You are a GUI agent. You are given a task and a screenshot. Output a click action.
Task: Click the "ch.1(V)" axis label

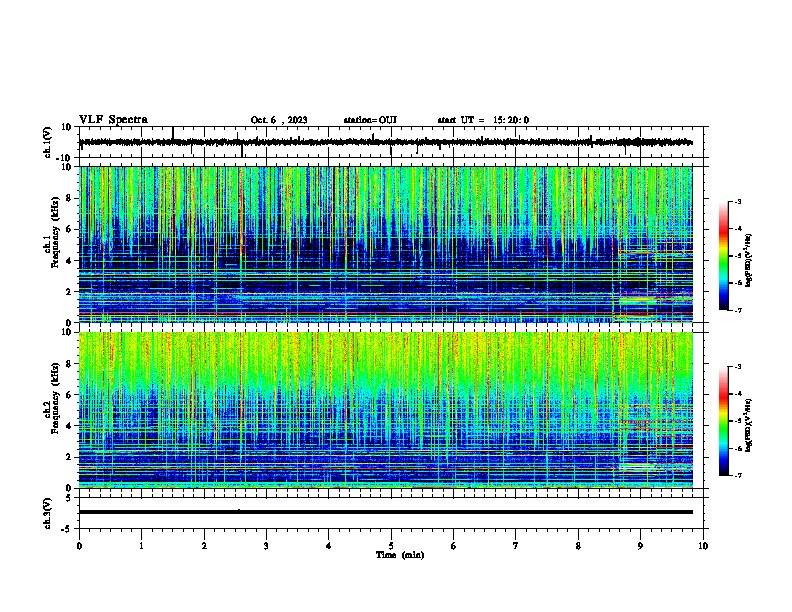(48, 142)
